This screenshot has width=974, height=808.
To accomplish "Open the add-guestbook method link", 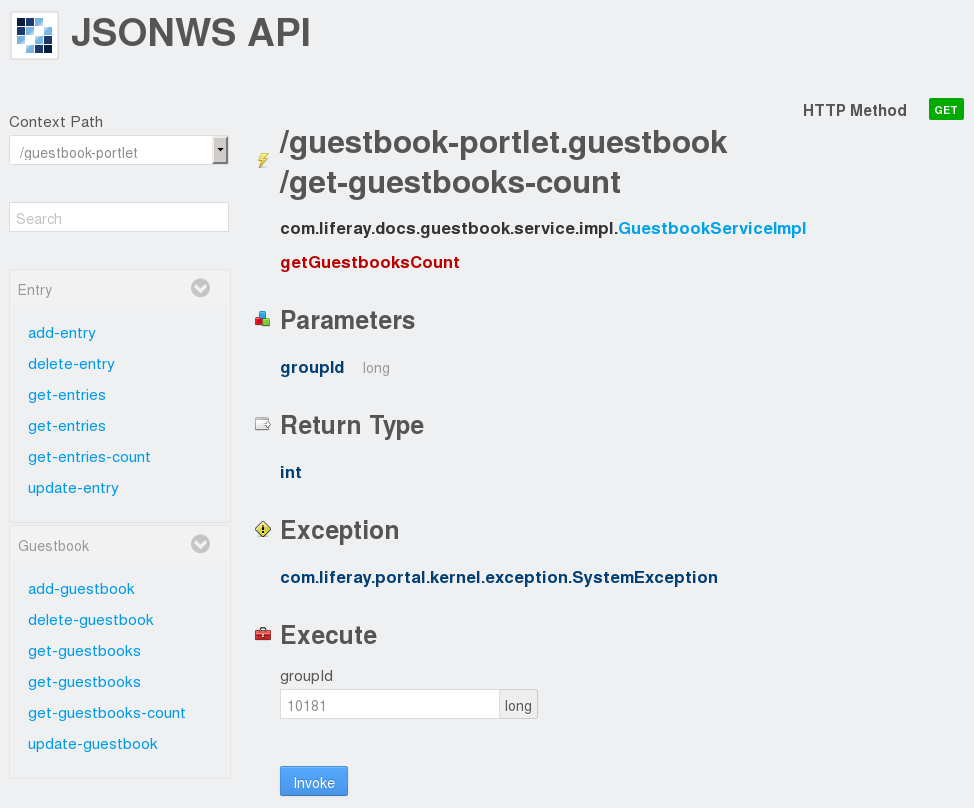I will 81,589.
